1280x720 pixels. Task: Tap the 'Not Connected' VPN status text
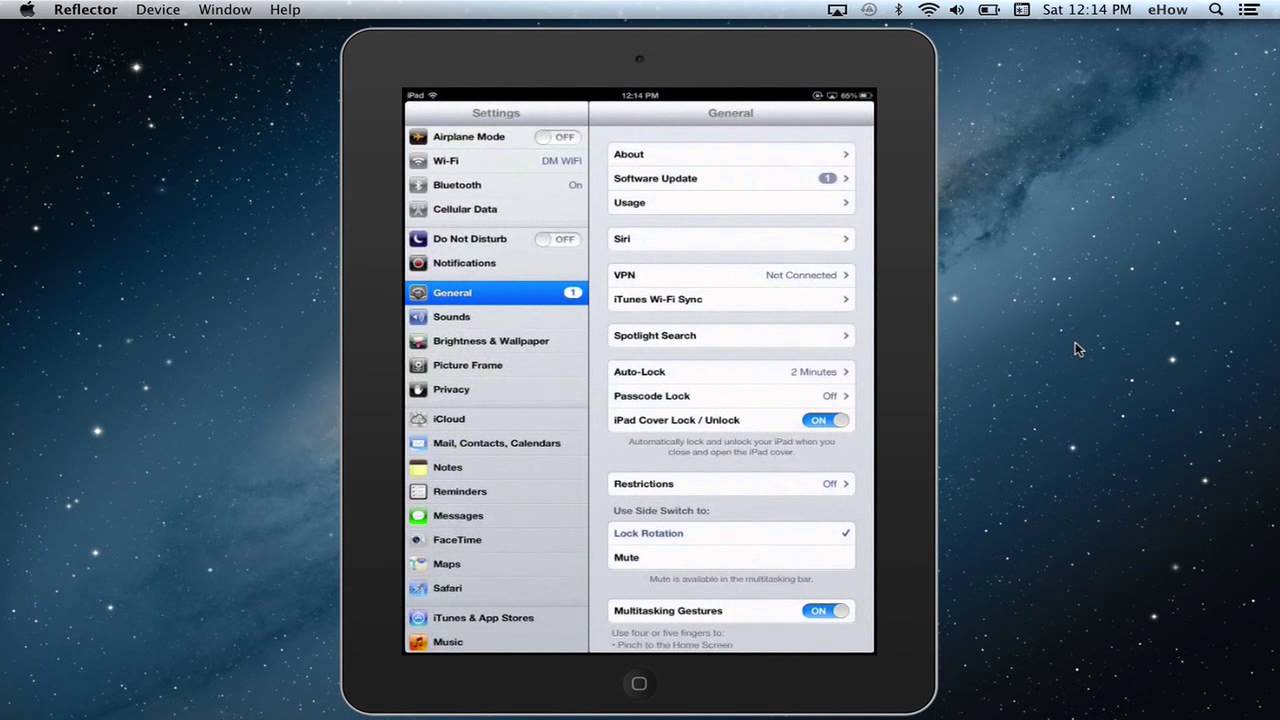801,275
